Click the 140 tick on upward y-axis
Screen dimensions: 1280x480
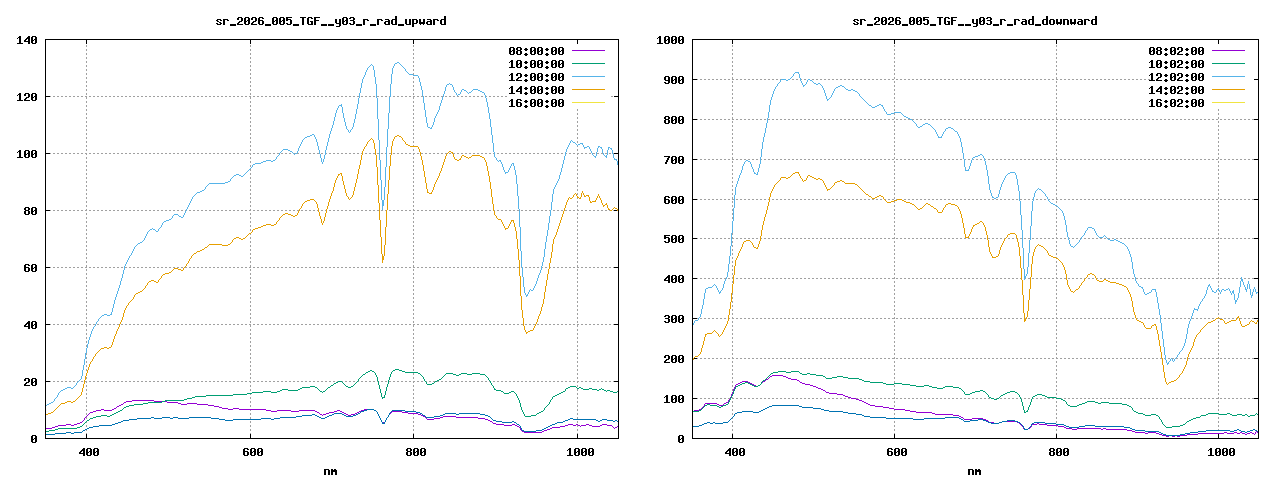click(27, 40)
